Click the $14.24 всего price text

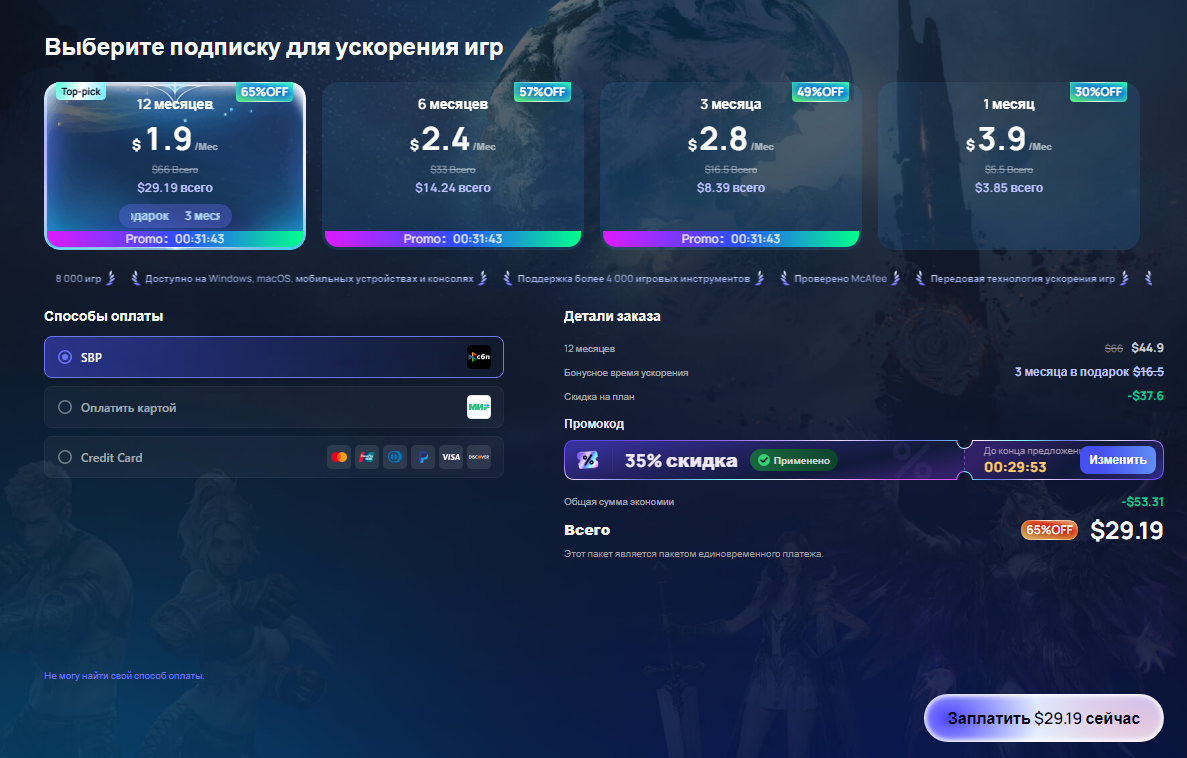click(x=453, y=188)
